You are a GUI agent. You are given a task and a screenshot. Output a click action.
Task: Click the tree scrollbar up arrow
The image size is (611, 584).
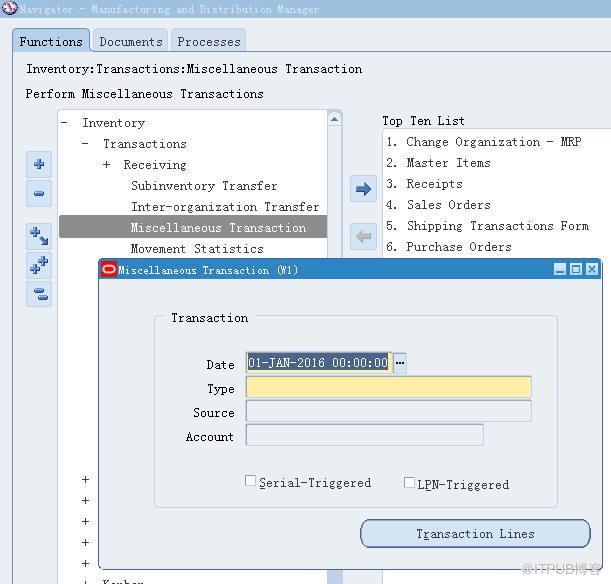point(334,119)
